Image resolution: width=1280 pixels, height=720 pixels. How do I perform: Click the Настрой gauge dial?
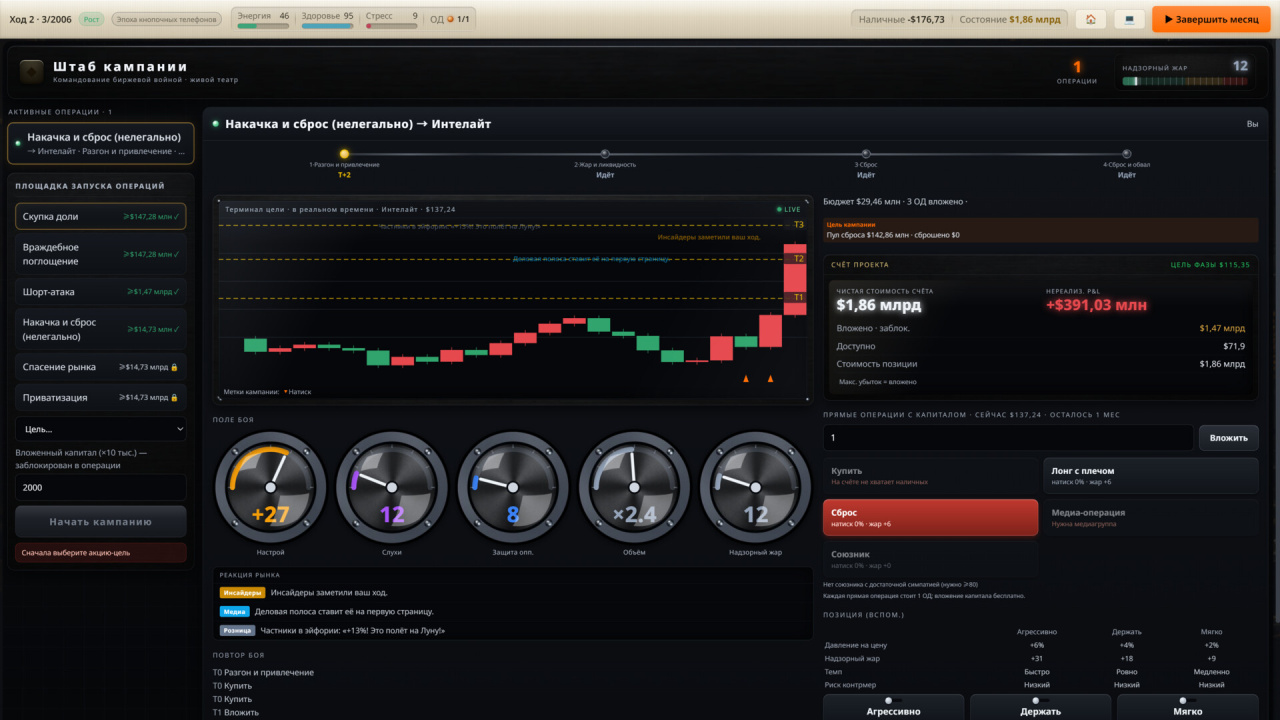271,487
